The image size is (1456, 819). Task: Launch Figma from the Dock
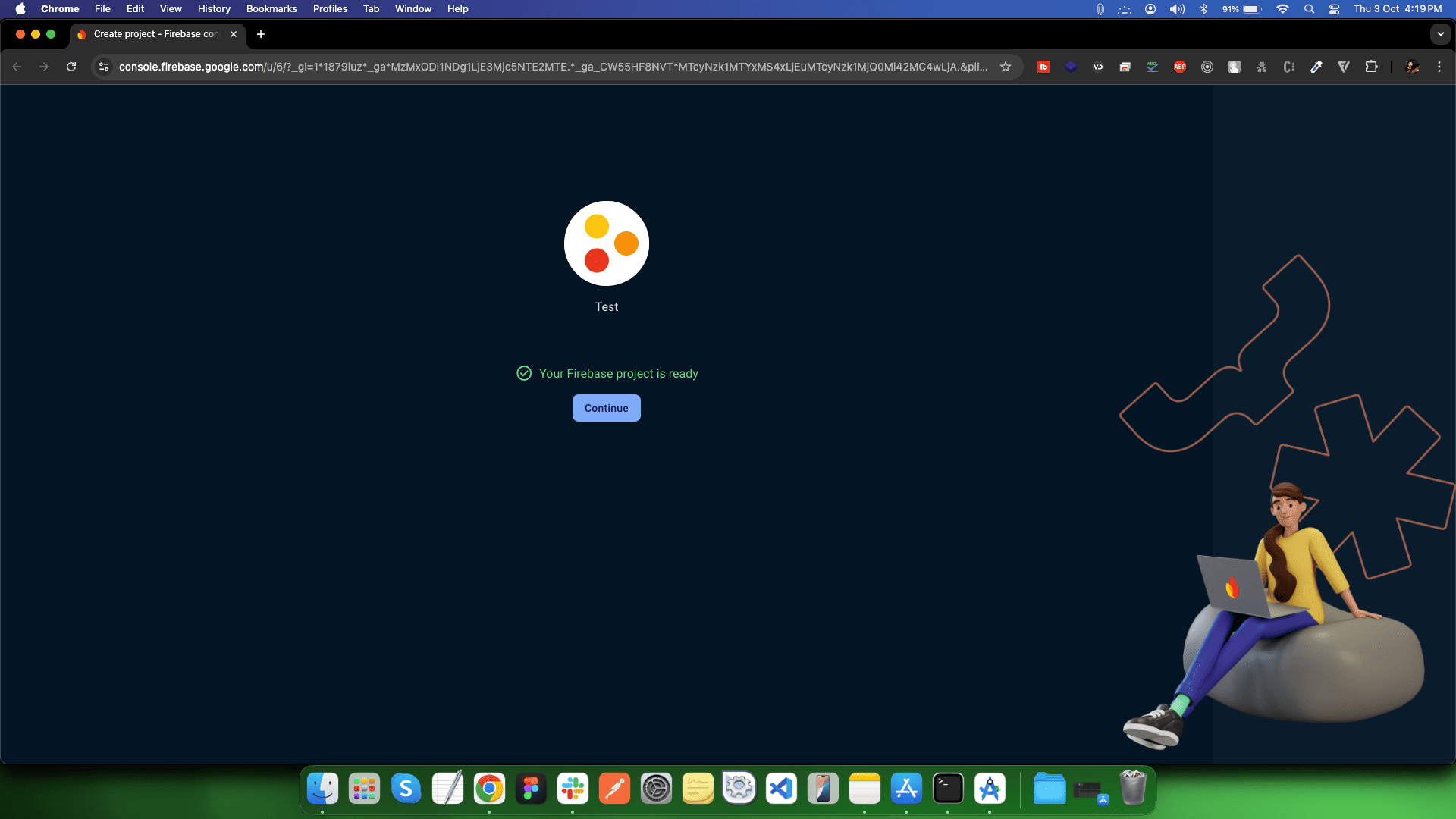[531, 788]
